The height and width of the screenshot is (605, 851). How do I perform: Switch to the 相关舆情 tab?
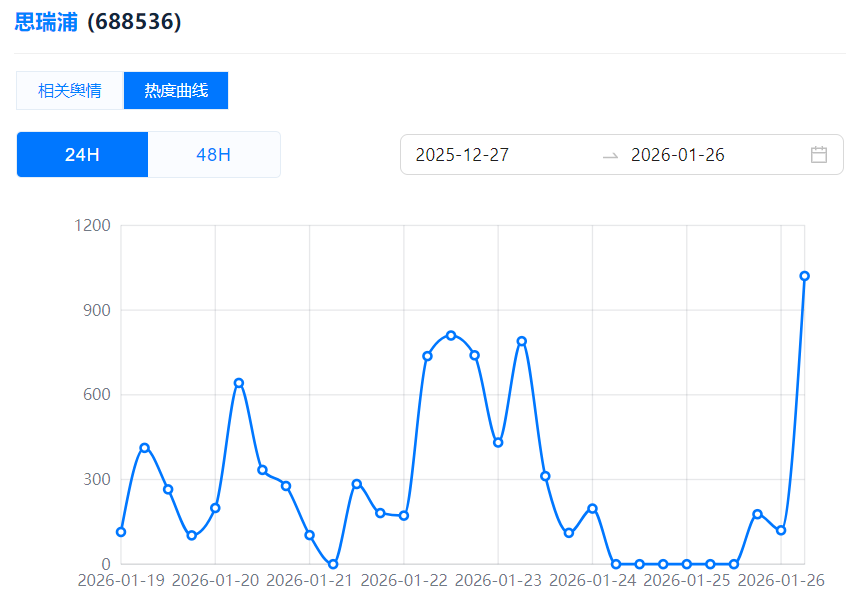70,91
